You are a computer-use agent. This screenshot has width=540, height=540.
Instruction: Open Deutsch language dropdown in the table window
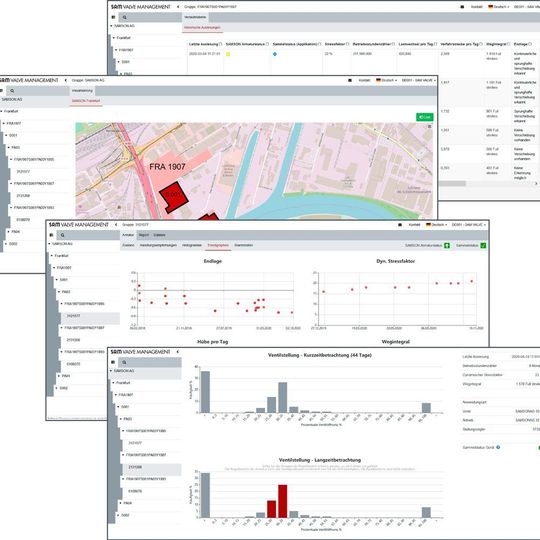(498, 7)
